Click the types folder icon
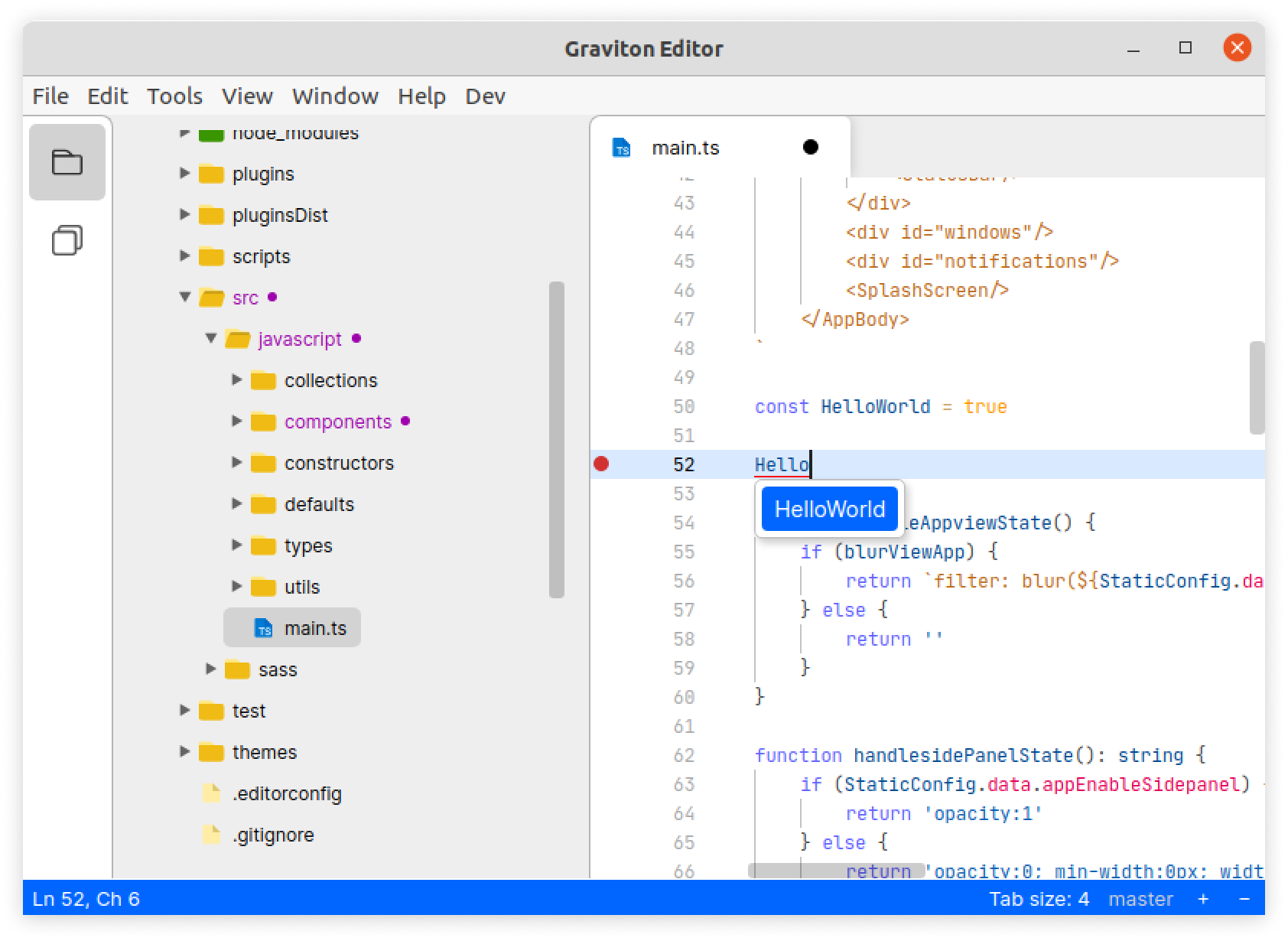The width and height of the screenshot is (1288, 941). coord(263,546)
